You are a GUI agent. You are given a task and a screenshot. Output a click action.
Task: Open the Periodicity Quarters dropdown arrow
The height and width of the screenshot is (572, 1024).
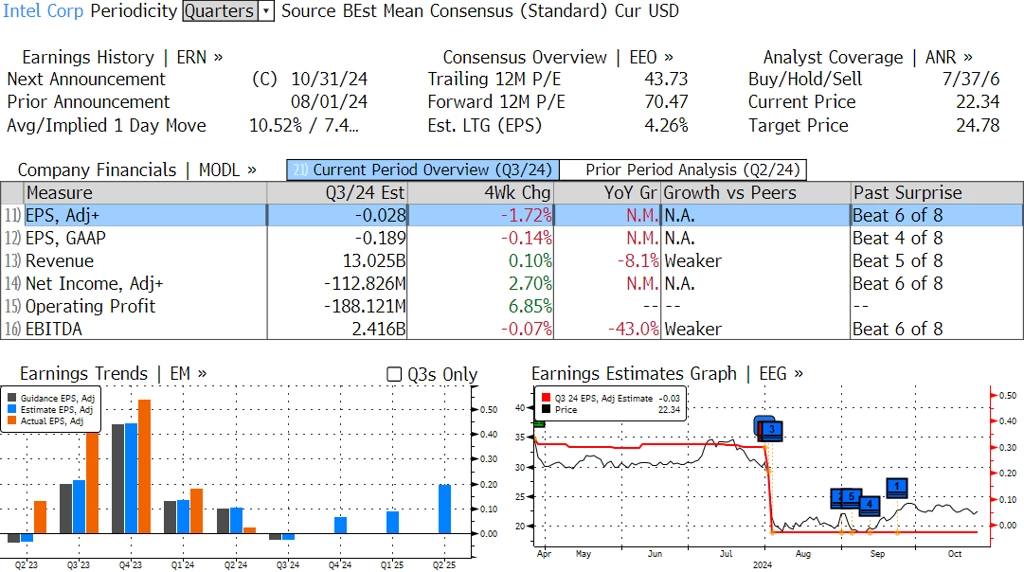[x=266, y=11]
